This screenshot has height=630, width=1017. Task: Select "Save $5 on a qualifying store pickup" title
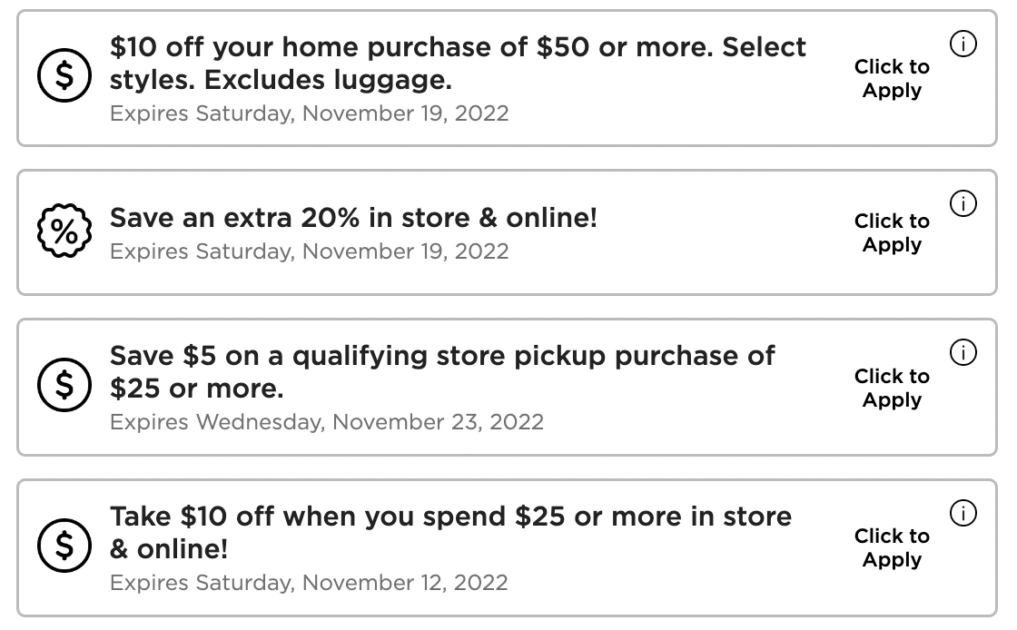click(442, 371)
